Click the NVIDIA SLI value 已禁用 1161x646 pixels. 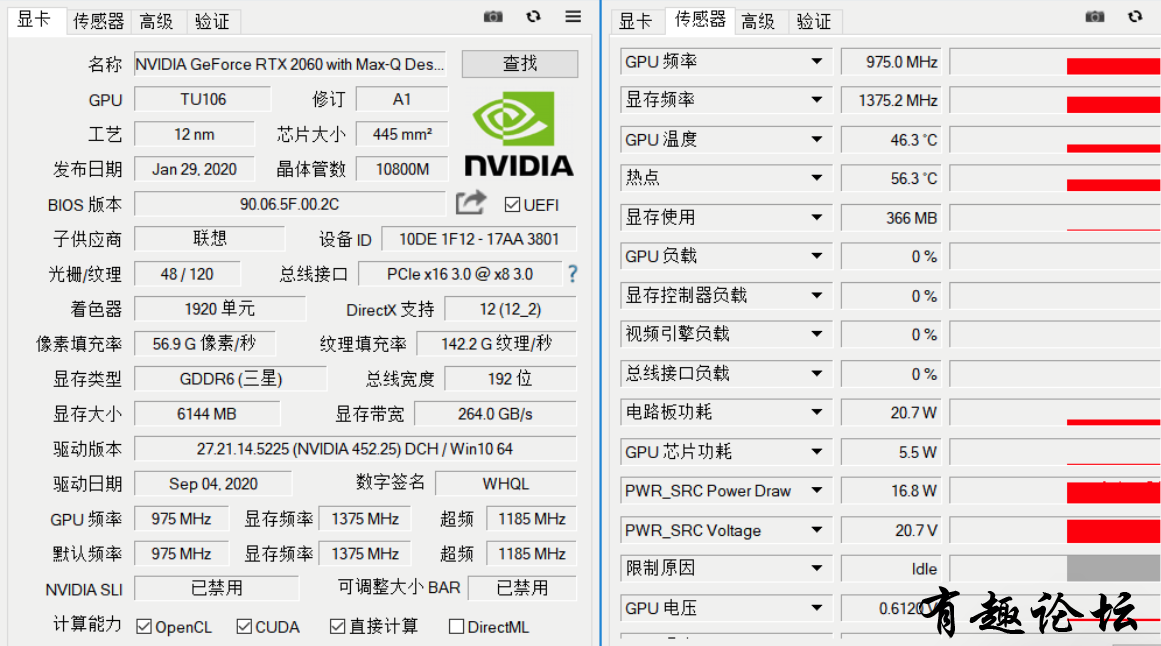pos(216,588)
